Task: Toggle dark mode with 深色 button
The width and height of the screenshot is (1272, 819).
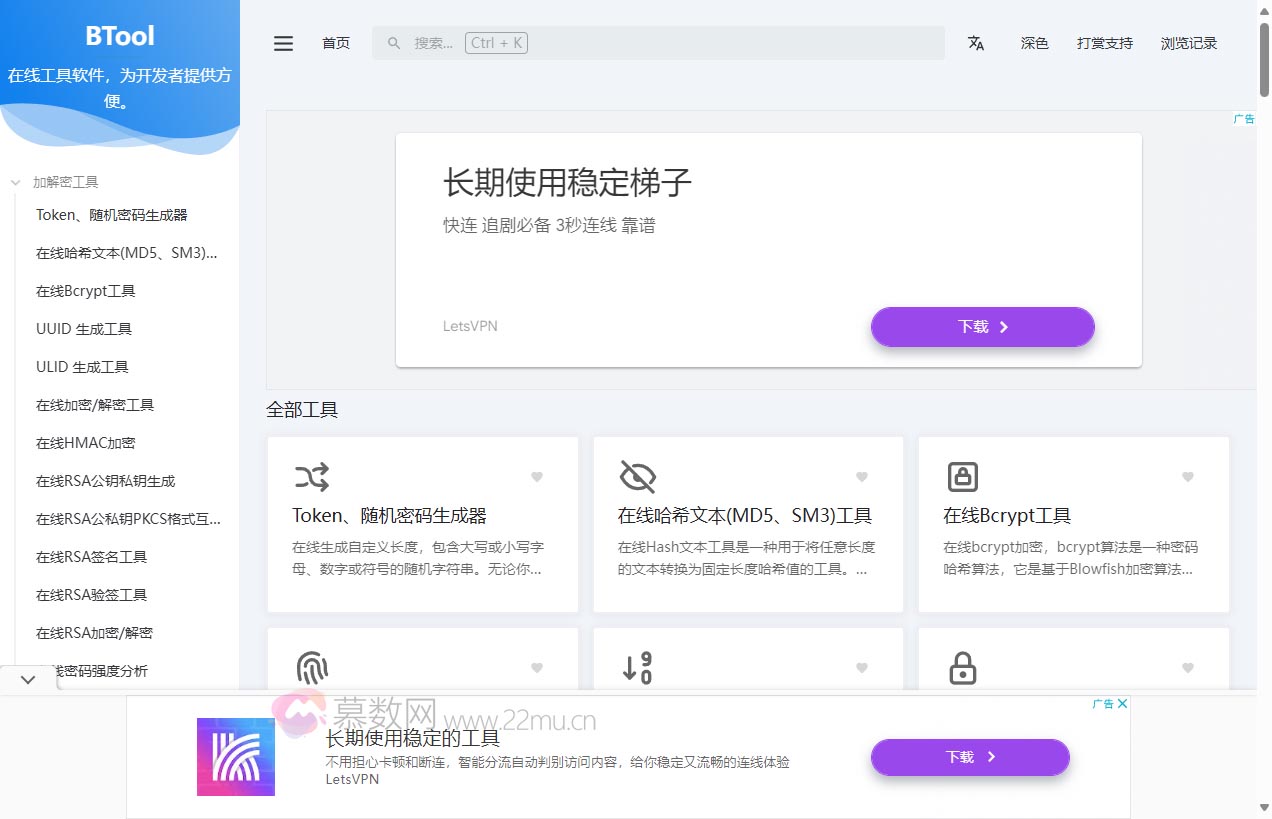Action: pyautogui.click(x=1034, y=43)
